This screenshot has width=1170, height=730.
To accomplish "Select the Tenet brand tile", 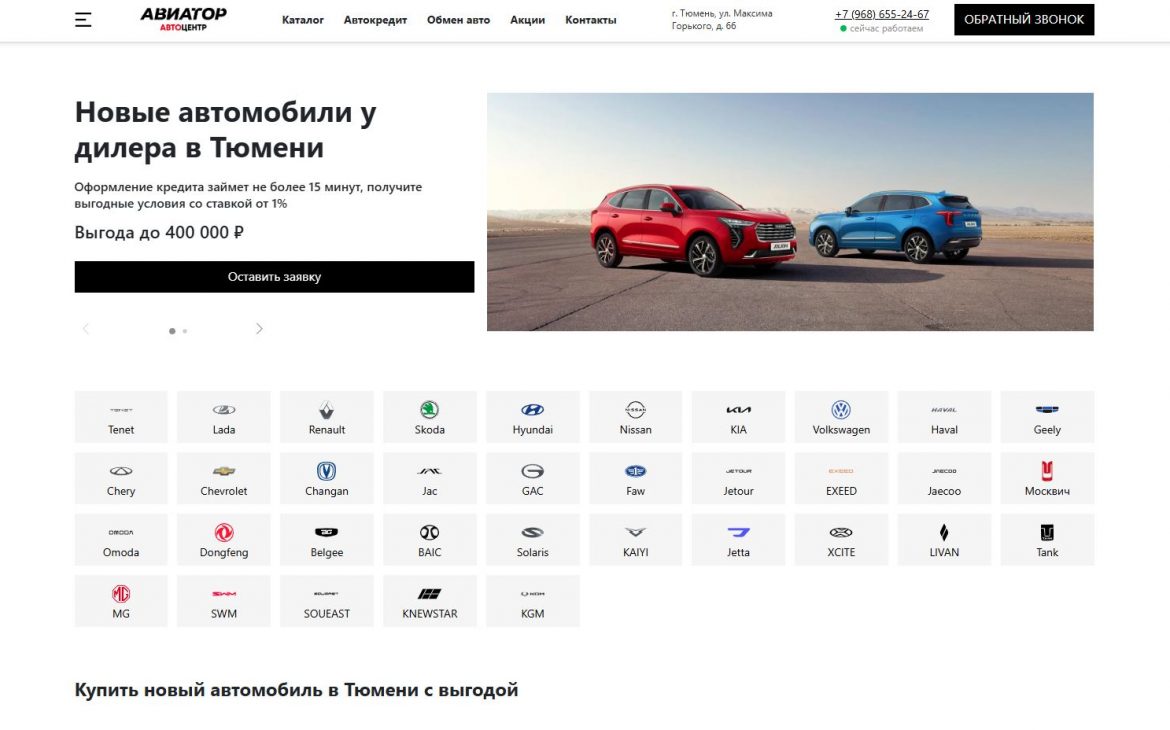I will (121, 417).
